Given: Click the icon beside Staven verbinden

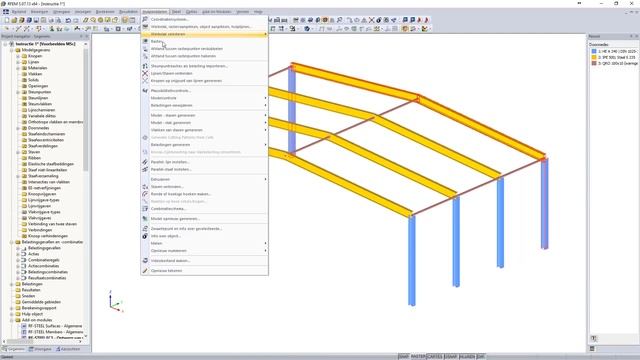Looking at the screenshot, I should [145, 187].
